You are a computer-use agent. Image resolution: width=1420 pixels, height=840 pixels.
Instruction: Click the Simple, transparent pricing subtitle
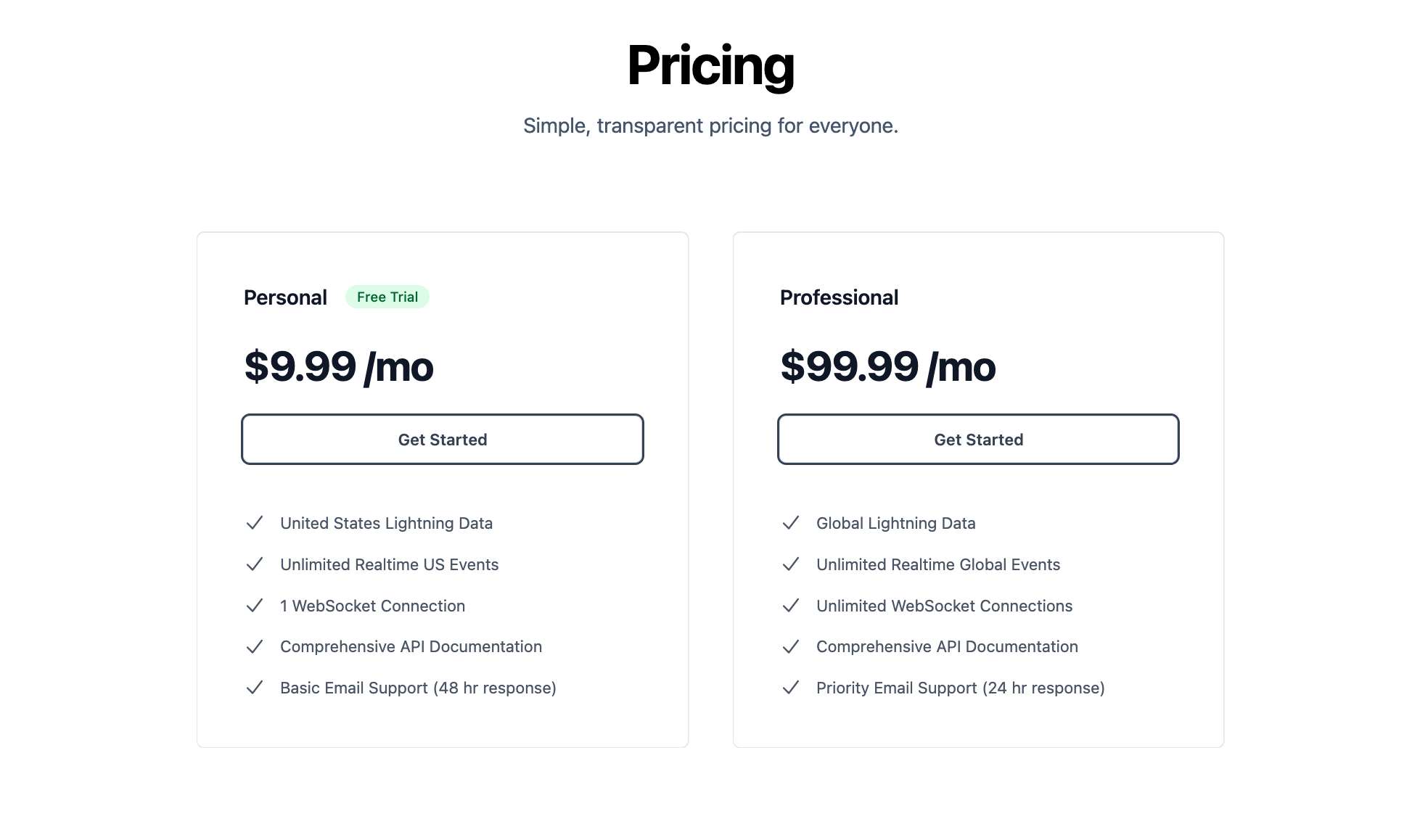(710, 125)
